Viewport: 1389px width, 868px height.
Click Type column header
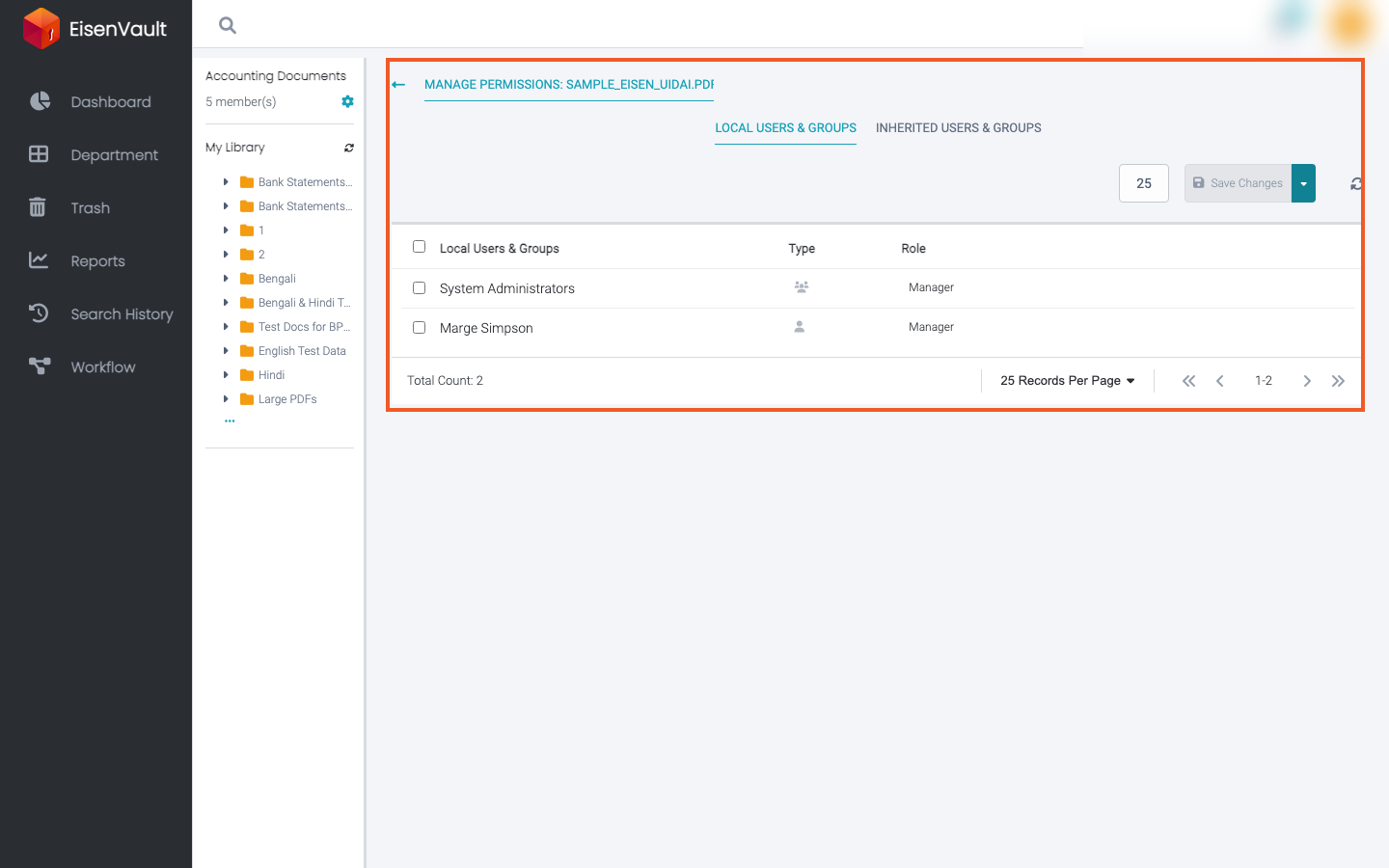[x=802, y=249]
